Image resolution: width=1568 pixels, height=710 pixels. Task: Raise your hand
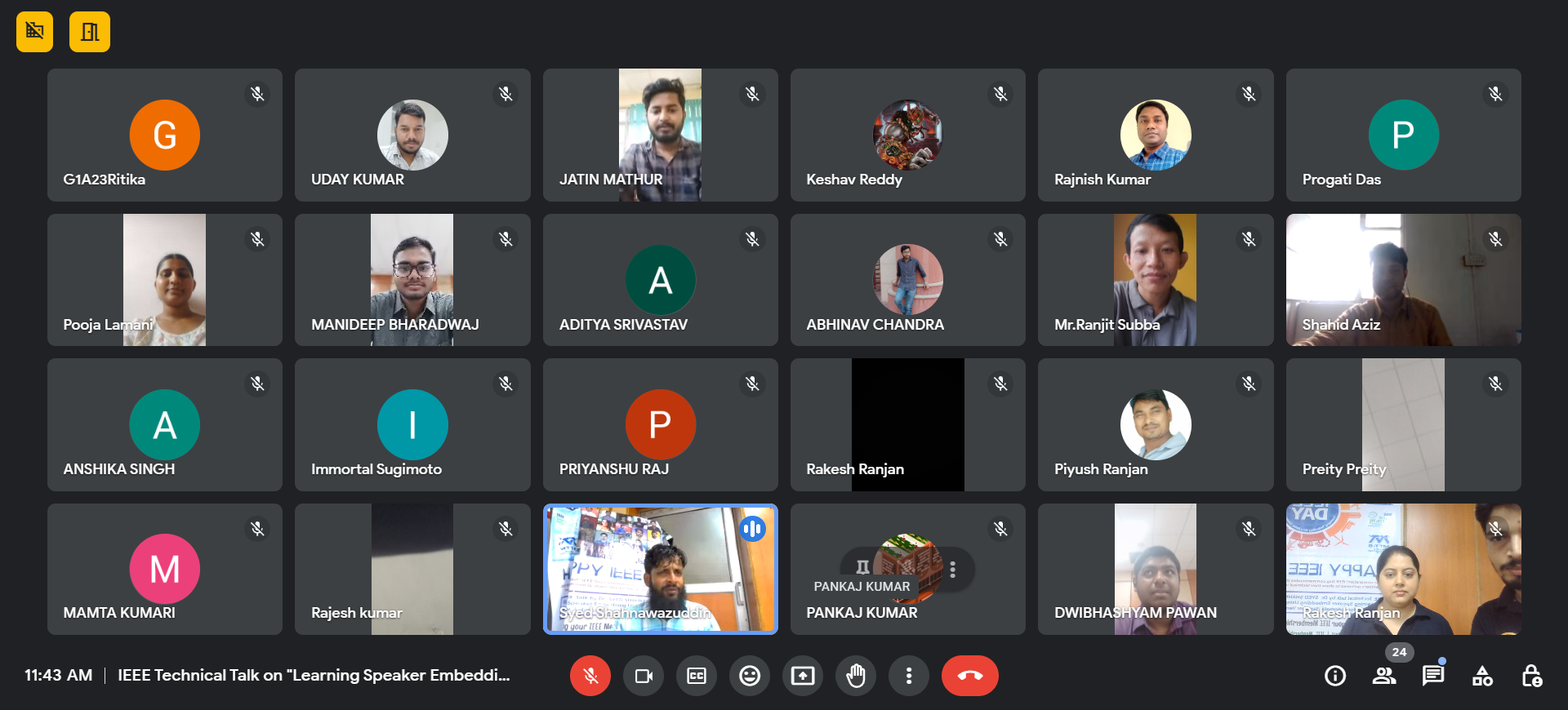point(856,676)
